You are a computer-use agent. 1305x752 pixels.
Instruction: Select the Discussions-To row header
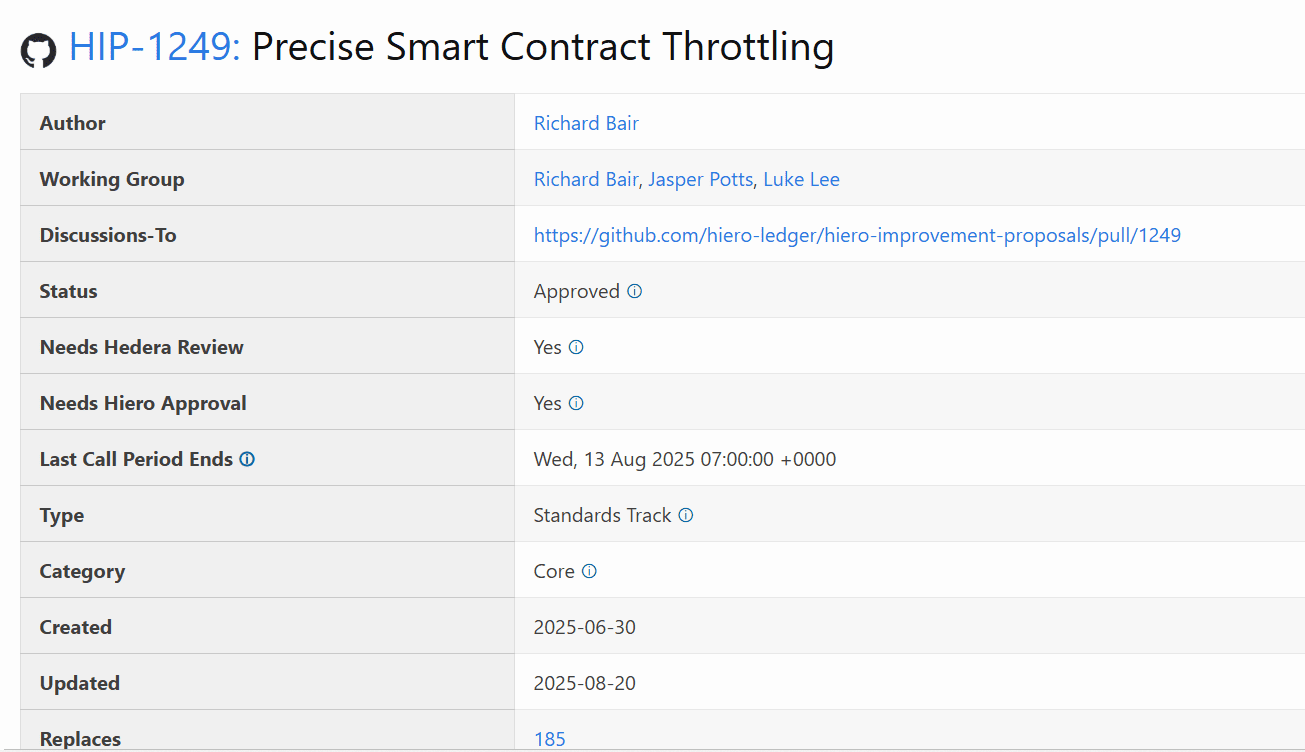[x=108, y=234]
